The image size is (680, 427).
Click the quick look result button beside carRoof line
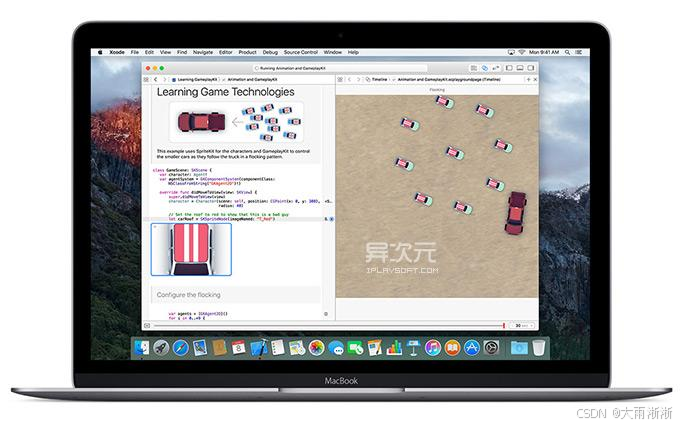pos(331,219)
